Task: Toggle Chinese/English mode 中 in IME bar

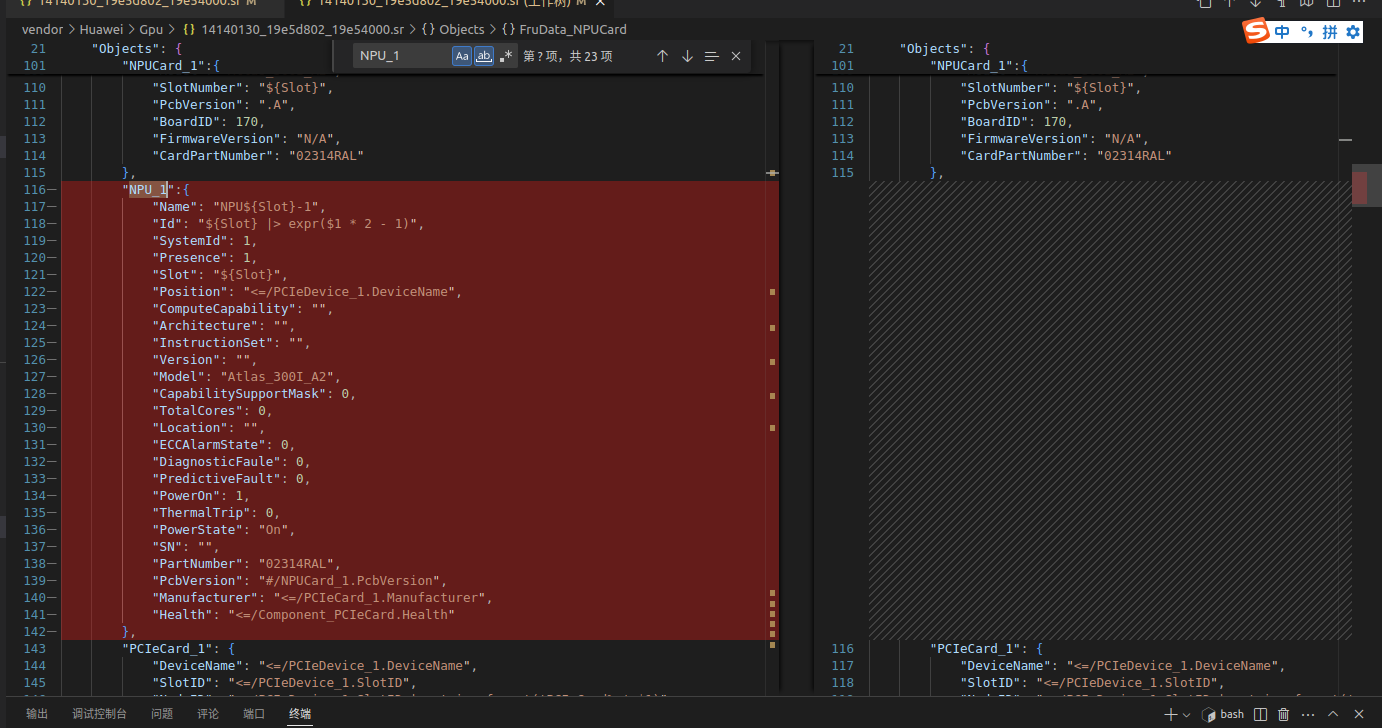Action: (x=1283, y=32)
